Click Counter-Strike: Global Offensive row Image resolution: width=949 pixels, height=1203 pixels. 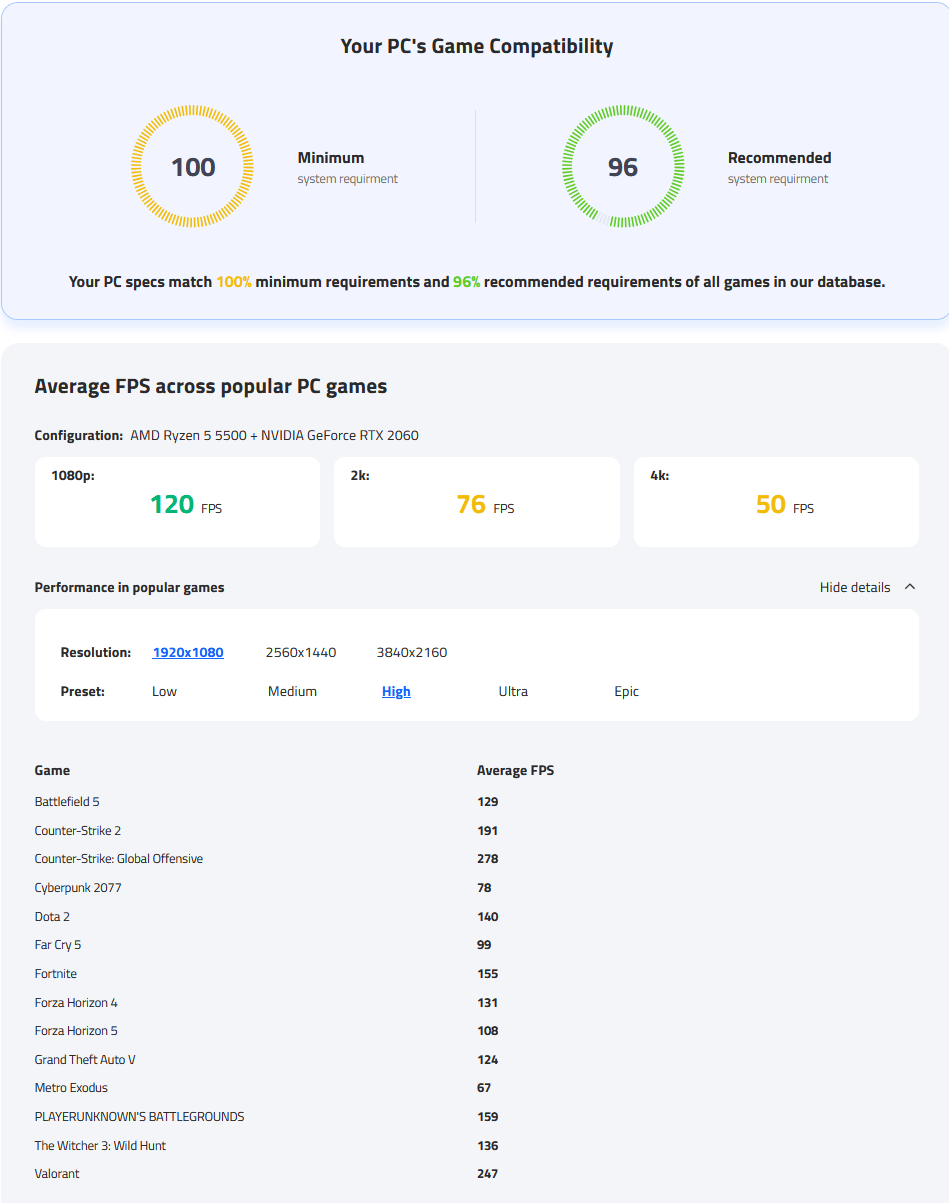[x=476, y=859]
